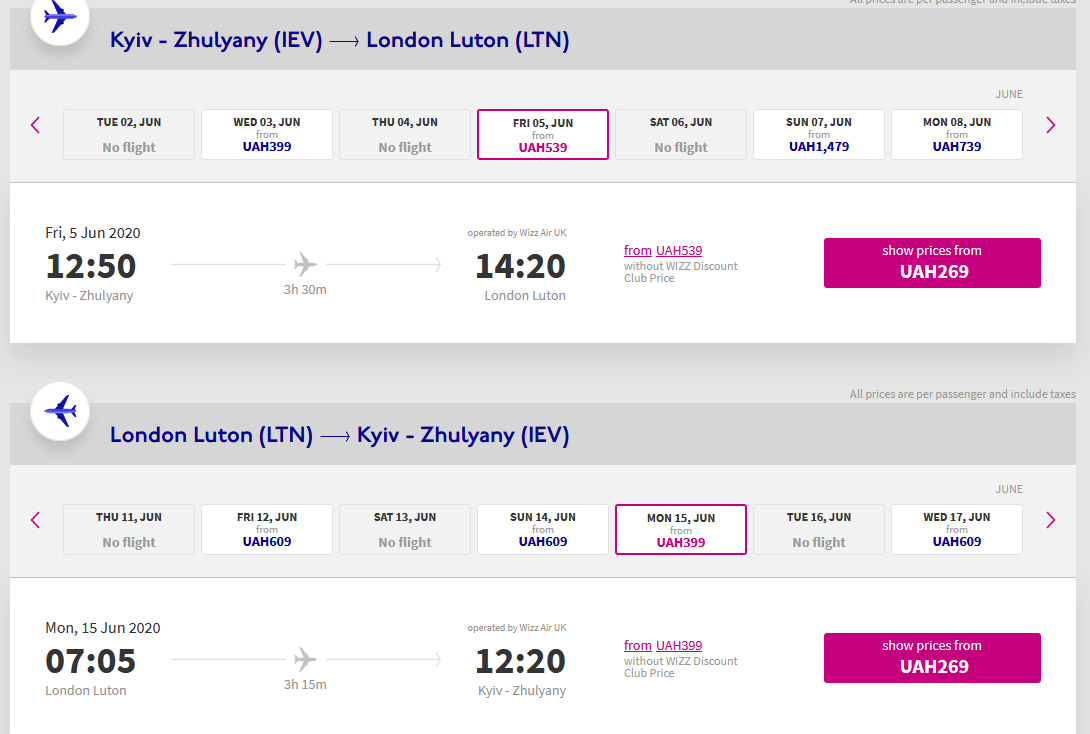The width and height of the screenshot is (1090, 734).
Task: Pick Wed 17 Jun return date
Action: pyautogui.click(x=957, y=529)
